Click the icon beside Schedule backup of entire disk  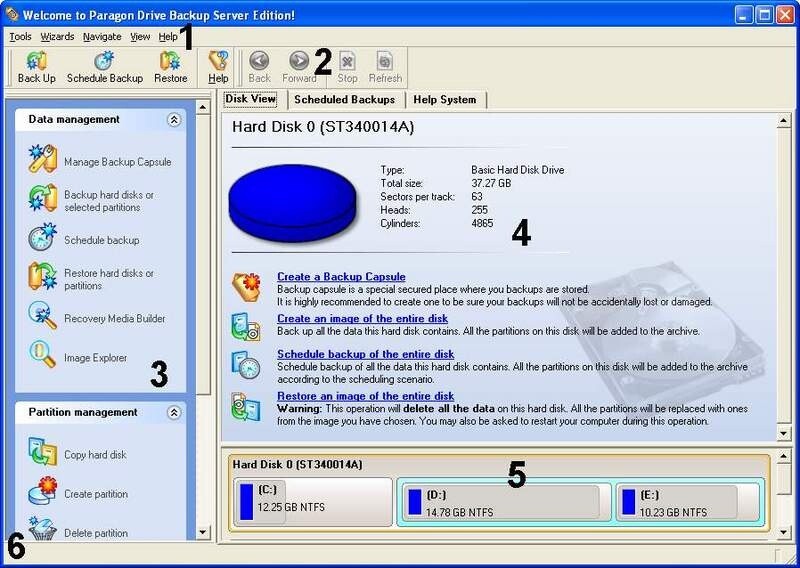tap(246, 364)
